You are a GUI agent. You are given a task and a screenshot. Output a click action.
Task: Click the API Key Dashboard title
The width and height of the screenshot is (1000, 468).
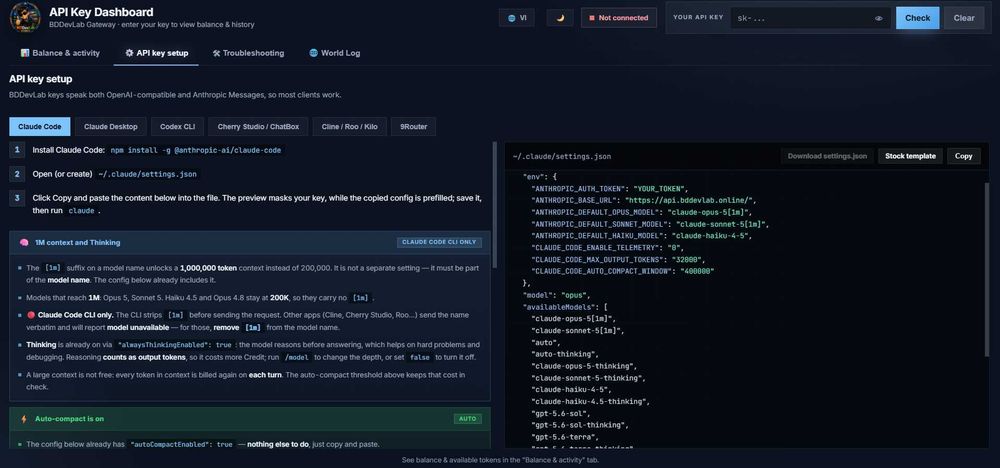coord(101,12)
